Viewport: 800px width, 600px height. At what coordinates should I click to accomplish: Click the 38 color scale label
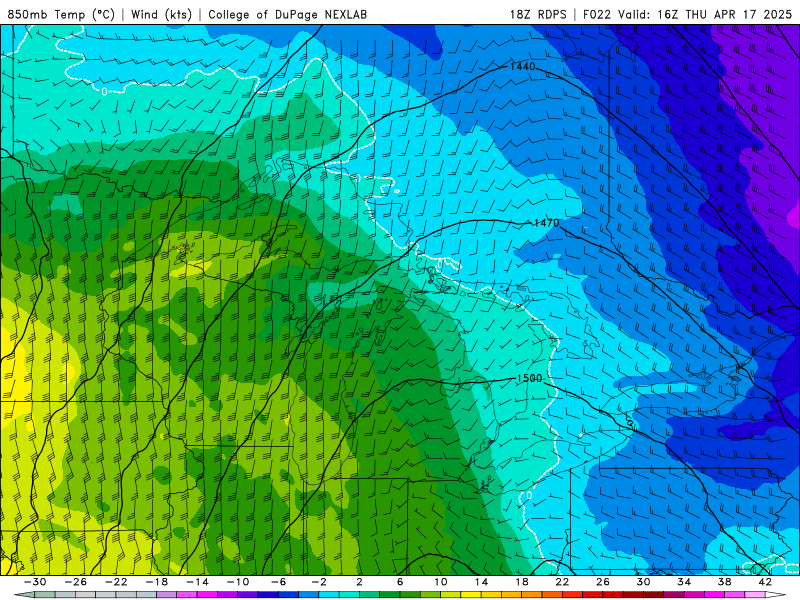pos(724,582)
